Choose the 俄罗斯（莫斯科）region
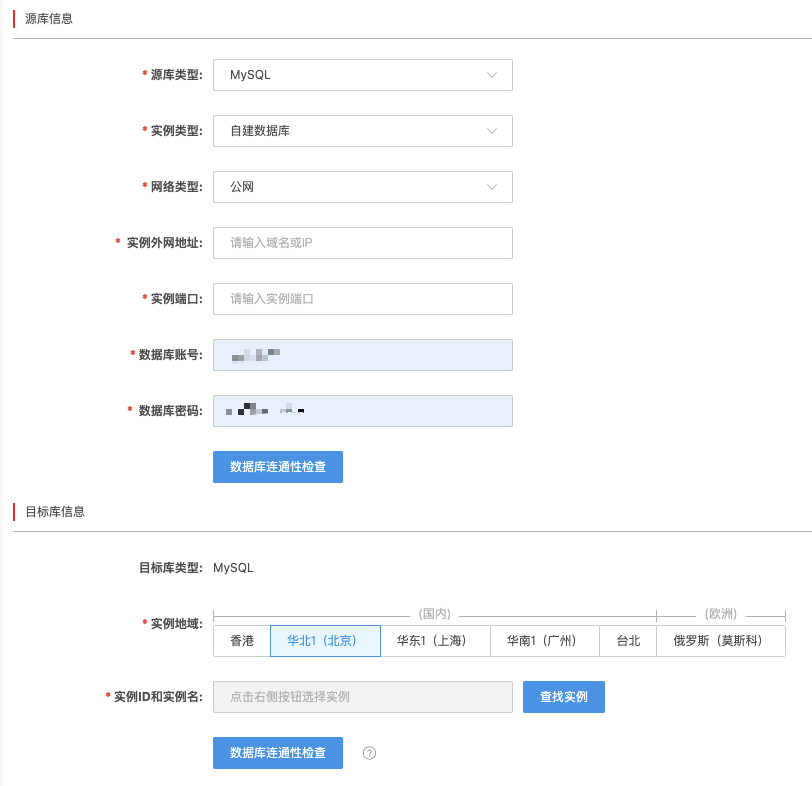 click(720, 641)
